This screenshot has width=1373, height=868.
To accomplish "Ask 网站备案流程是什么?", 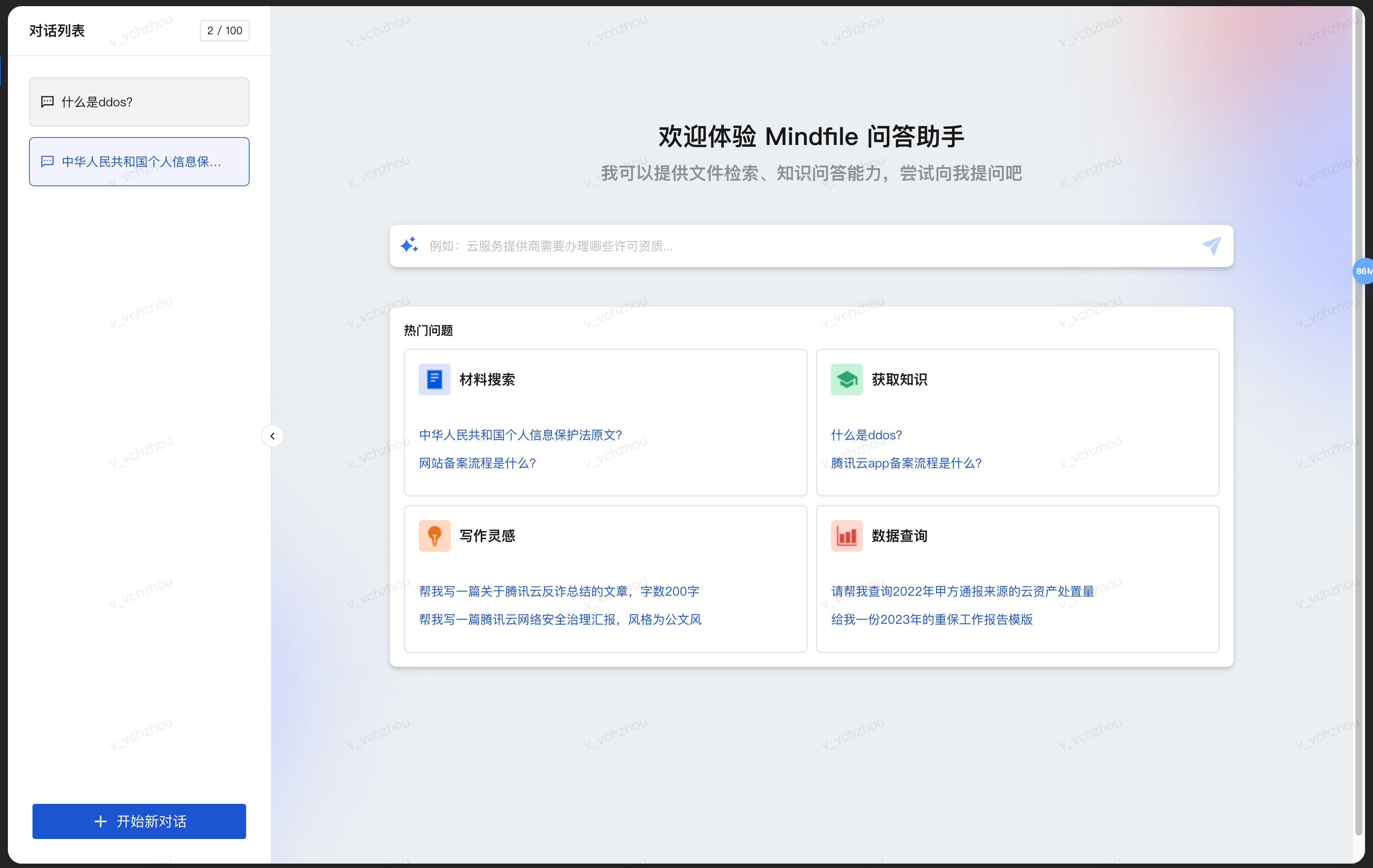I will pos(477,463).
